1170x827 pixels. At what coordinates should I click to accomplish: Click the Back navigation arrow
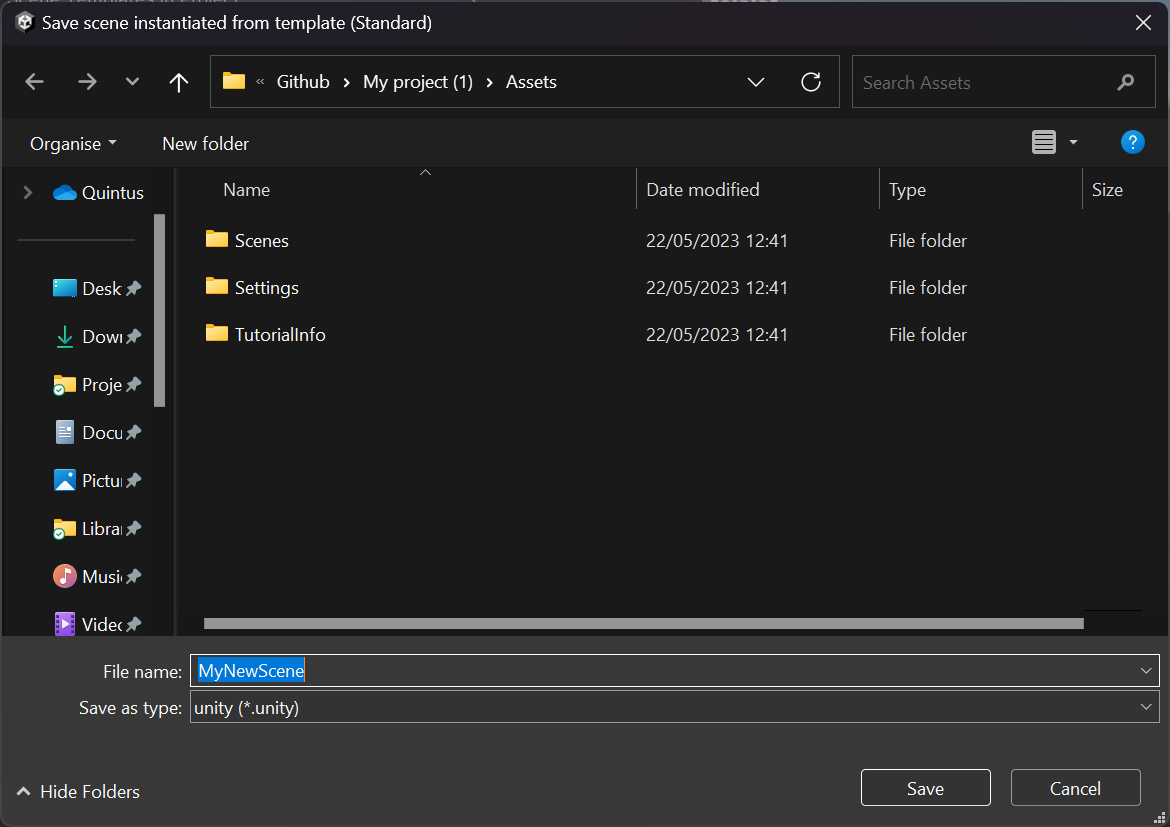pos(35,82)
